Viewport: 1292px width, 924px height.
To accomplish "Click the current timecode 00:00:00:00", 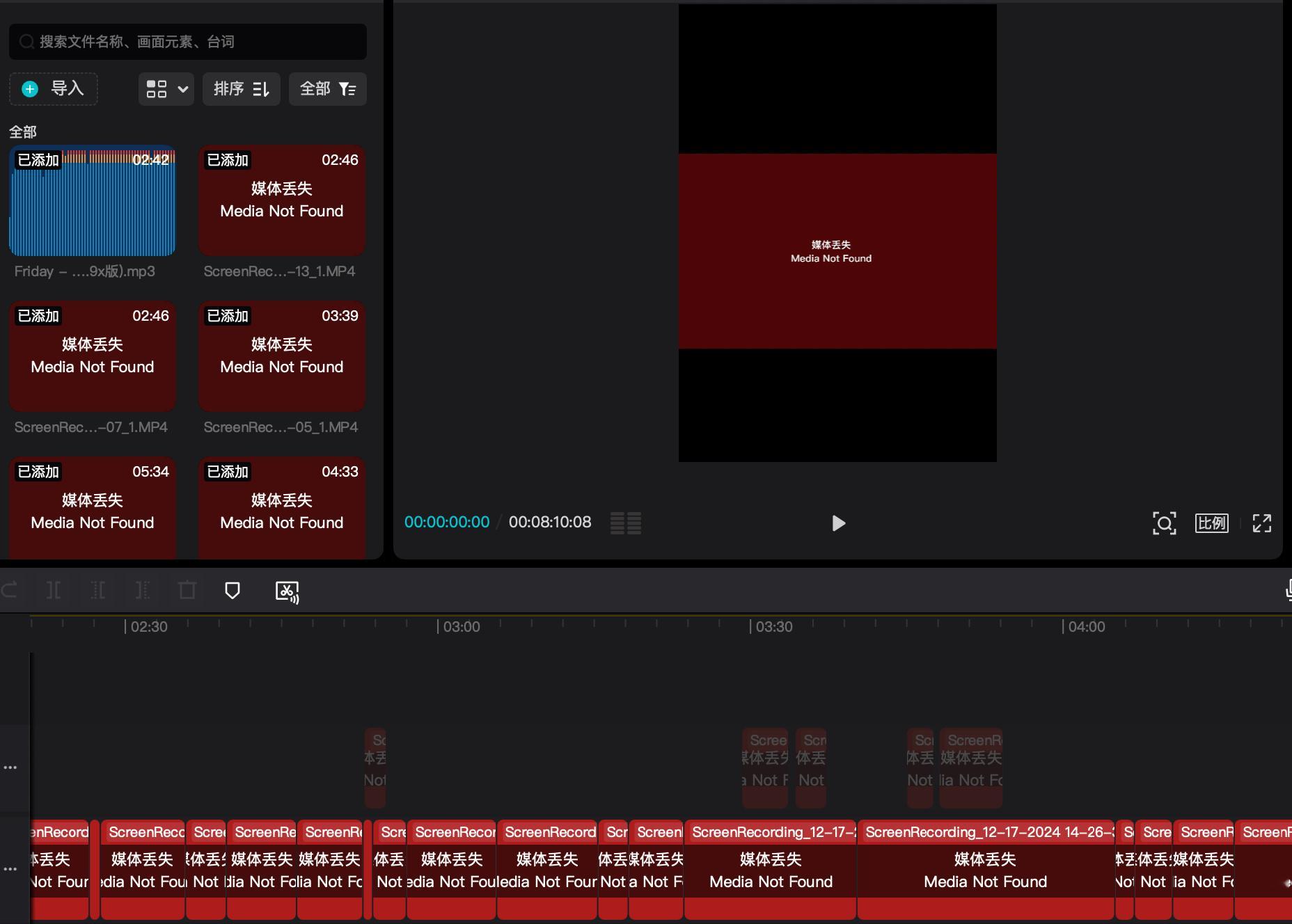I will pos(447,523).
